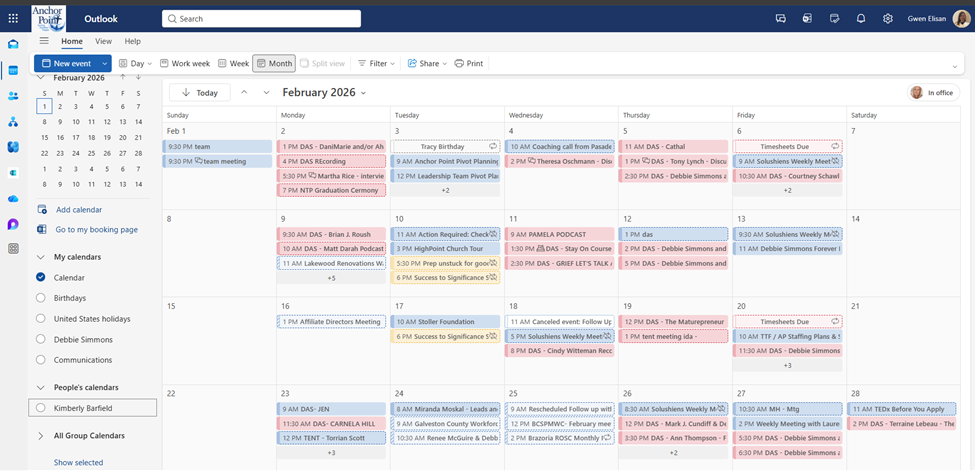Go to next month using down chevron

266,93
